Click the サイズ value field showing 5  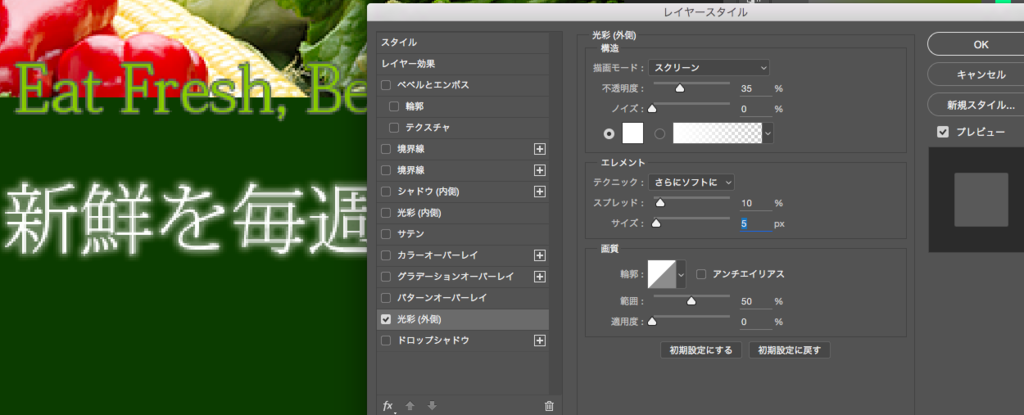pos(756,224)
